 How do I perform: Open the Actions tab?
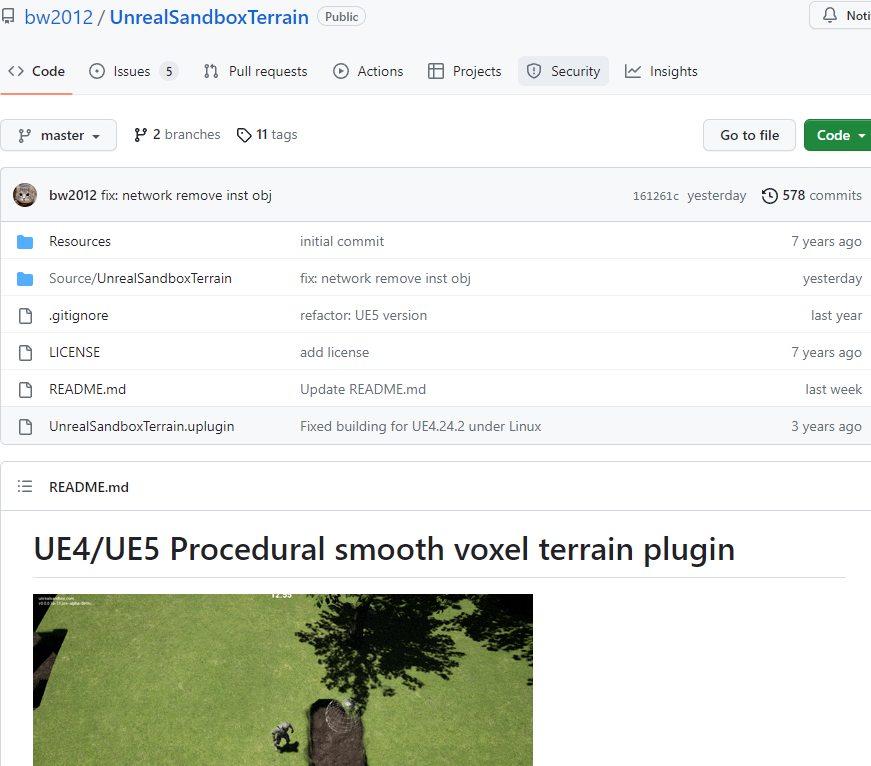click(x=368, y=71)
